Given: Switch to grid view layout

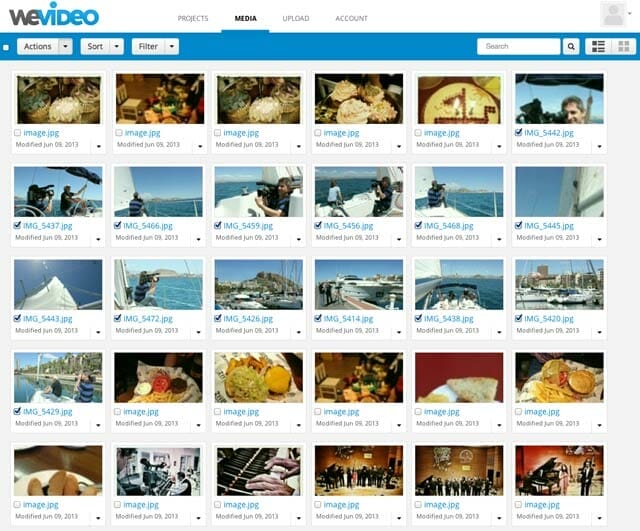Looking at the screenshot, I should [x=625, y=46].
